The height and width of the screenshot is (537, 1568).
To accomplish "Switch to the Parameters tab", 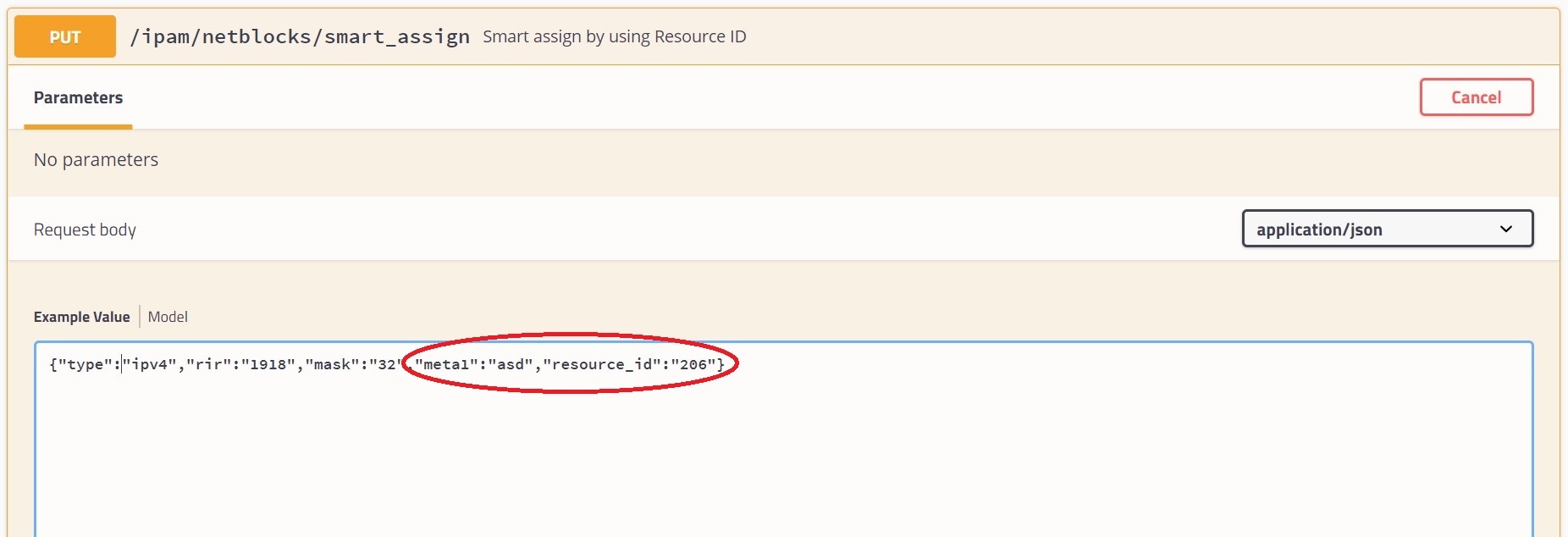I will (x=78, y=97).
